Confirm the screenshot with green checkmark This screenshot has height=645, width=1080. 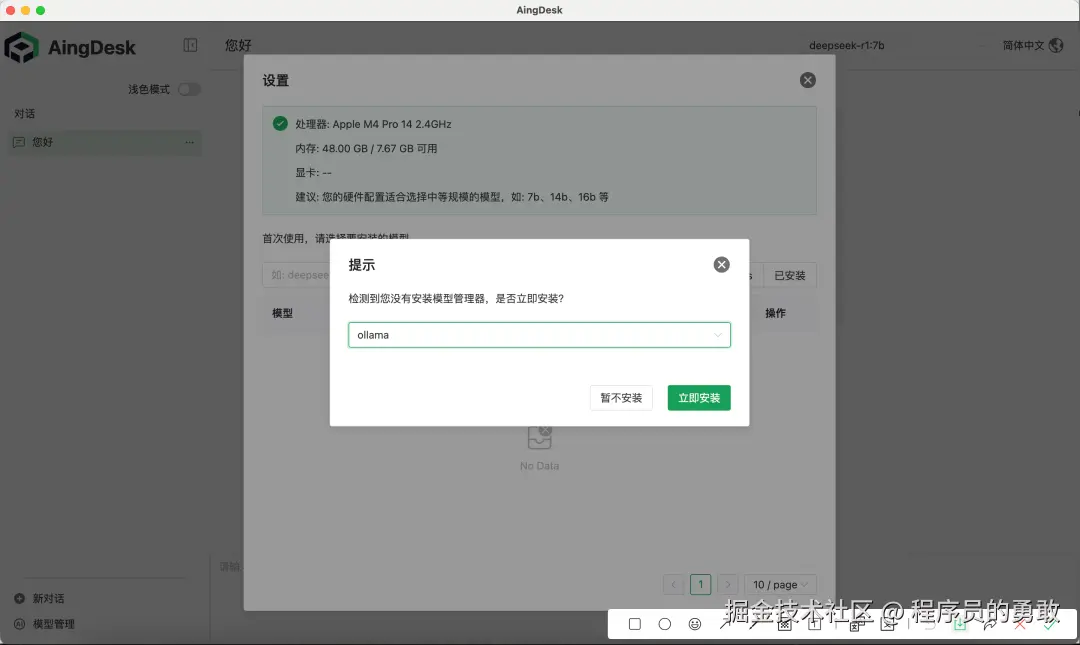[x=1050, y=624]
